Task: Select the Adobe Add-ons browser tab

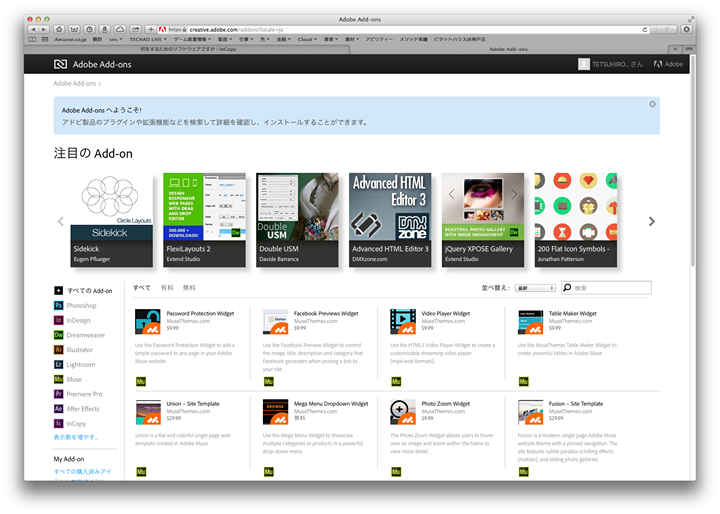Action: point(509,49)
